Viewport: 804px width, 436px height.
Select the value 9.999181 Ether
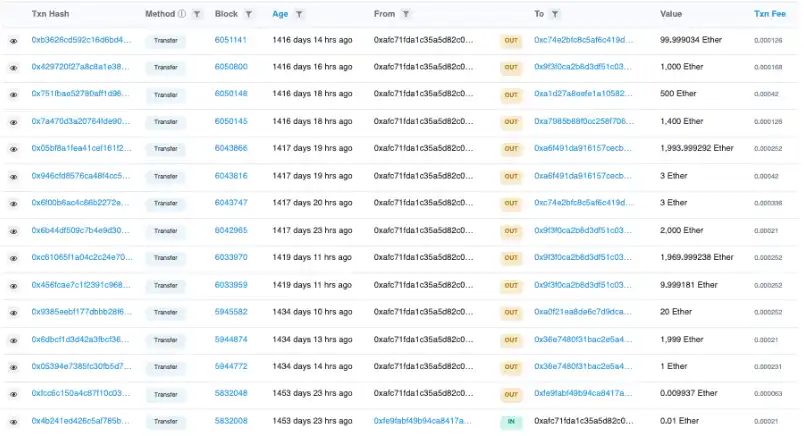pyautogui.click(x=689, y=285)
